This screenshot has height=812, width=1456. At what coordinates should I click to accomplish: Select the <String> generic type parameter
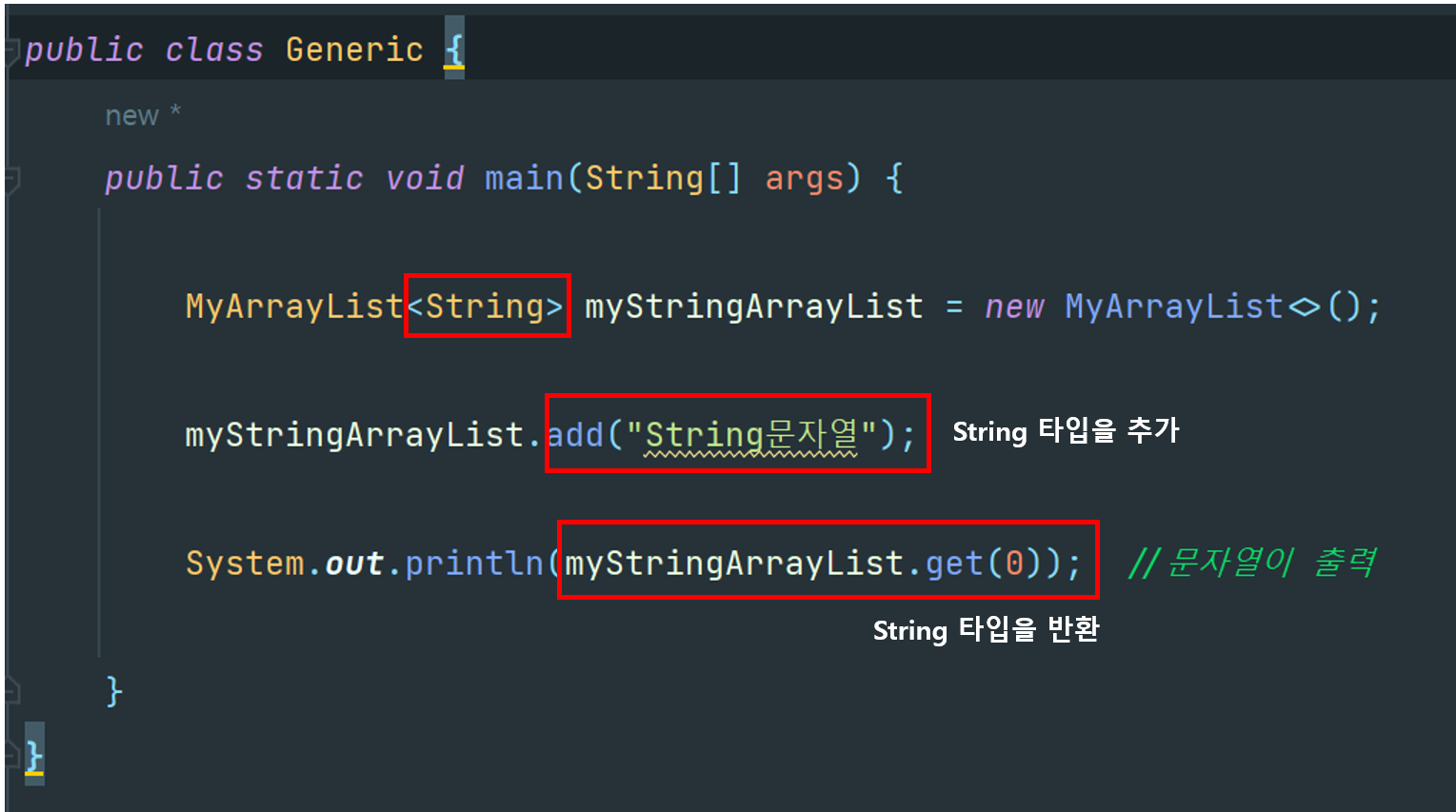(x=487, y=306)
